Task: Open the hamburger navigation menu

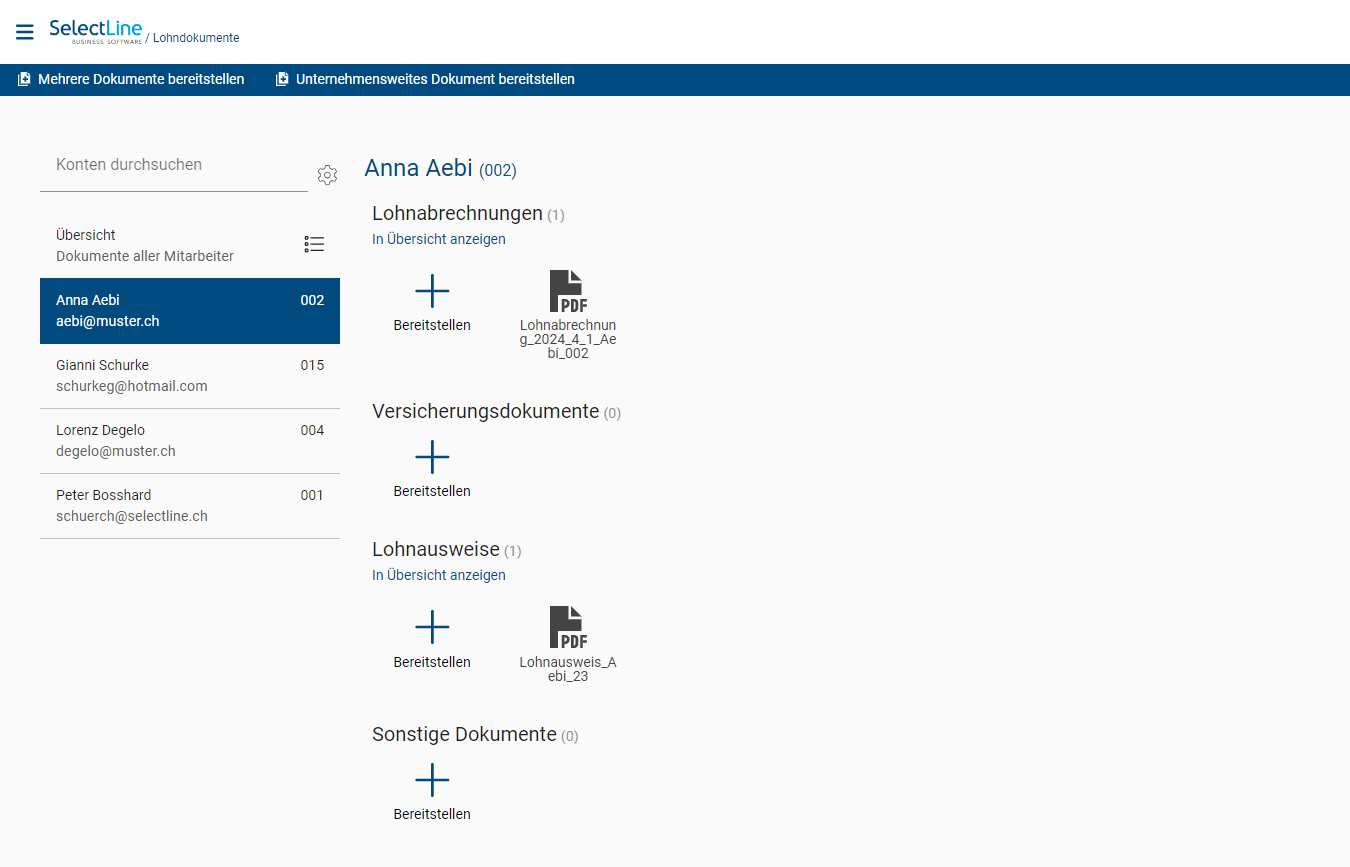Action: pos(24,31)
